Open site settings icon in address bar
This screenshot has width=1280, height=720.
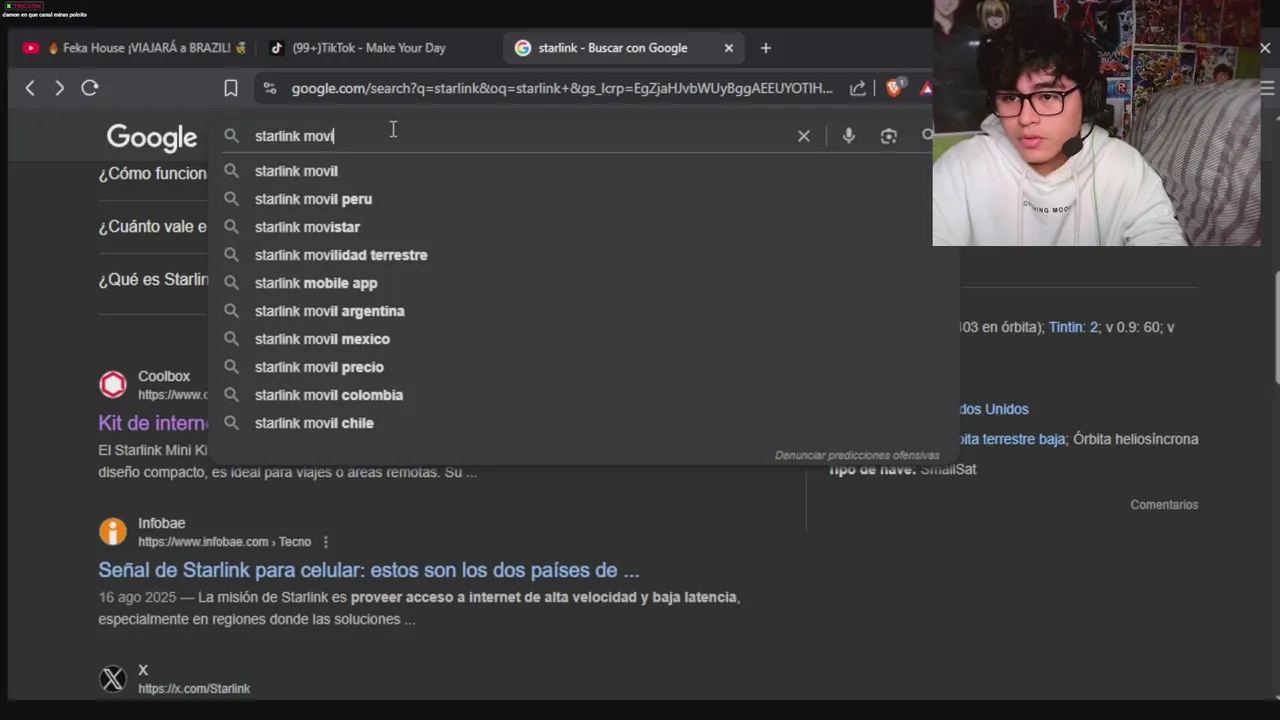pos(269,88)
